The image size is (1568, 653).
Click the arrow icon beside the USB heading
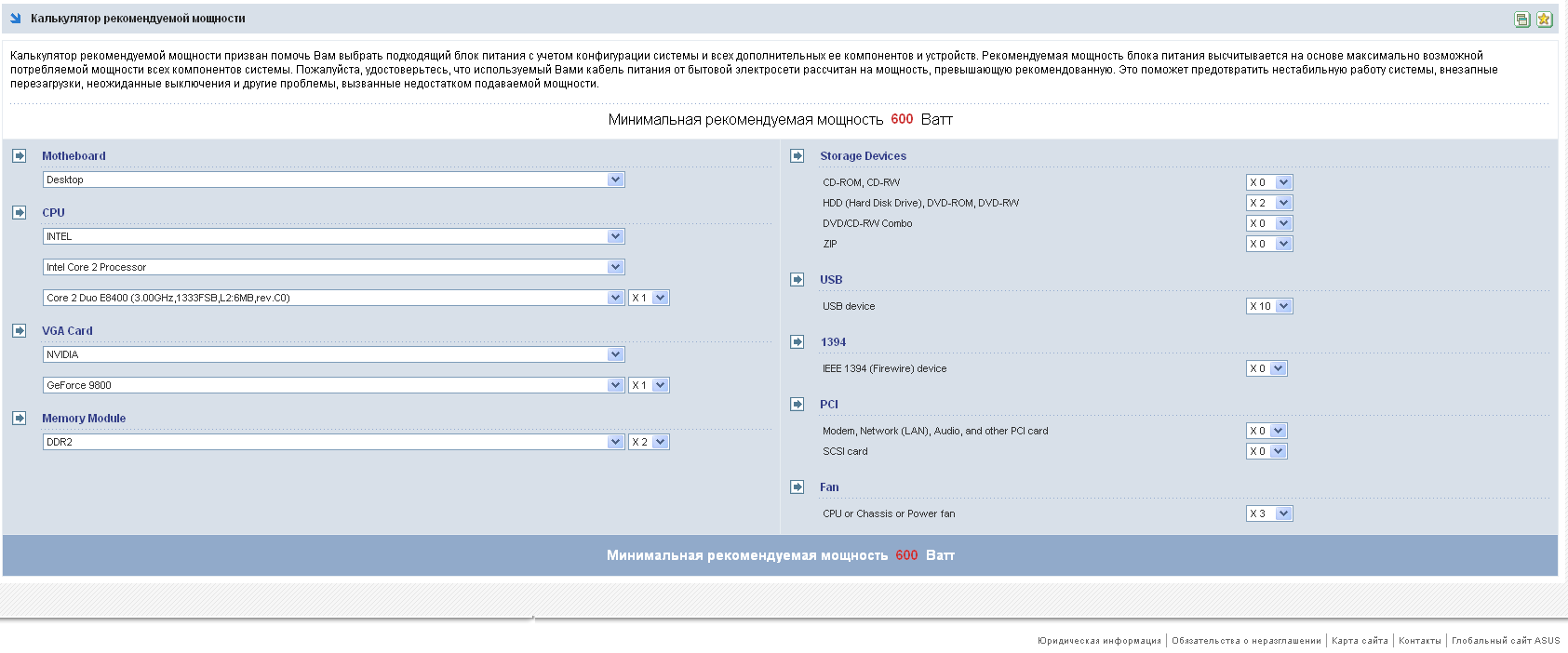point(797,279)
